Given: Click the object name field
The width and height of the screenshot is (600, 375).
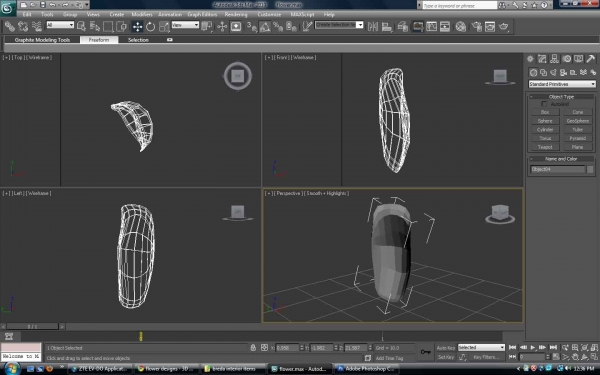Looking at the screenshot, I should coord(558,169).
